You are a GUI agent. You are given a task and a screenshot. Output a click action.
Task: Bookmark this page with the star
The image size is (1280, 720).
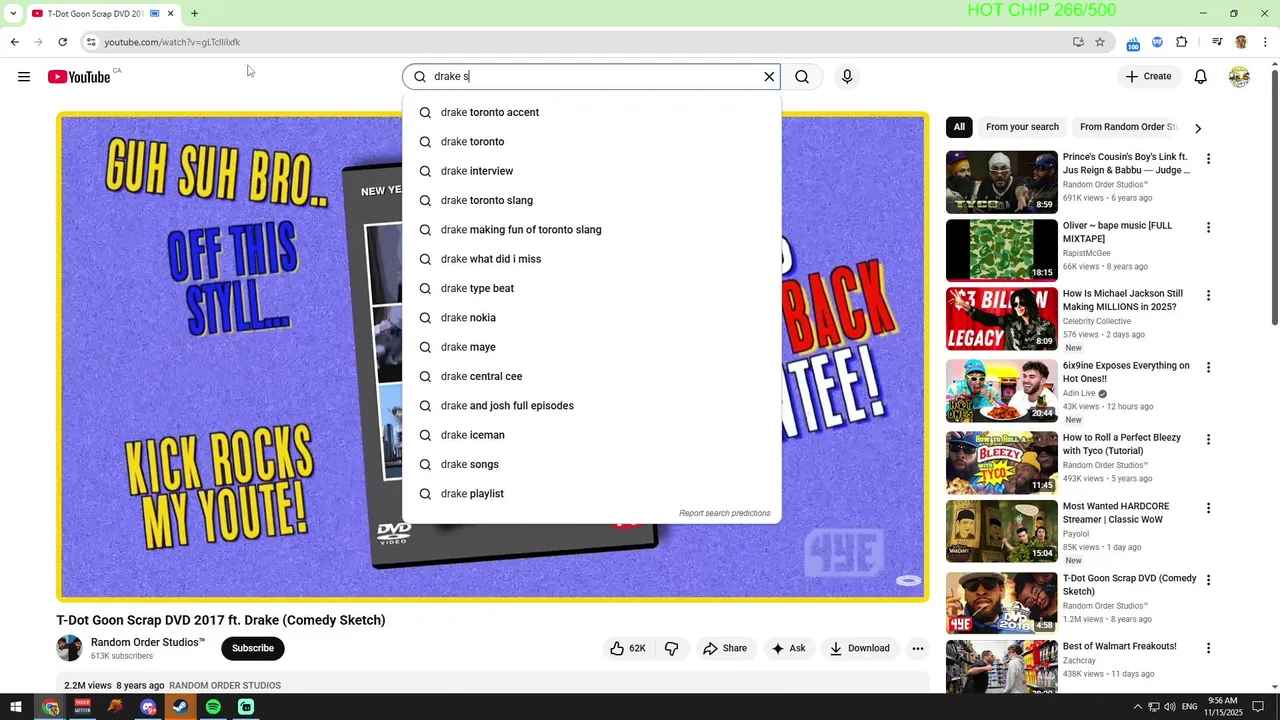(1100, 42)
